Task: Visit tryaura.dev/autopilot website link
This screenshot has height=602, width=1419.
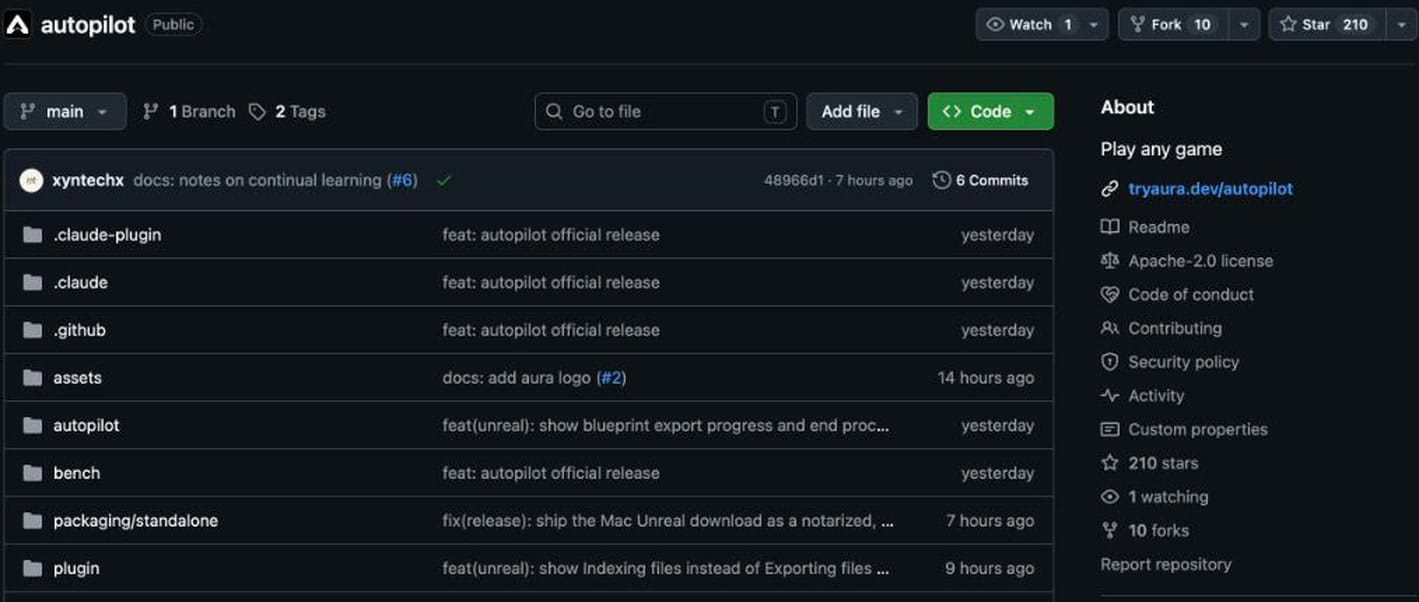Action: (1210, 188)
